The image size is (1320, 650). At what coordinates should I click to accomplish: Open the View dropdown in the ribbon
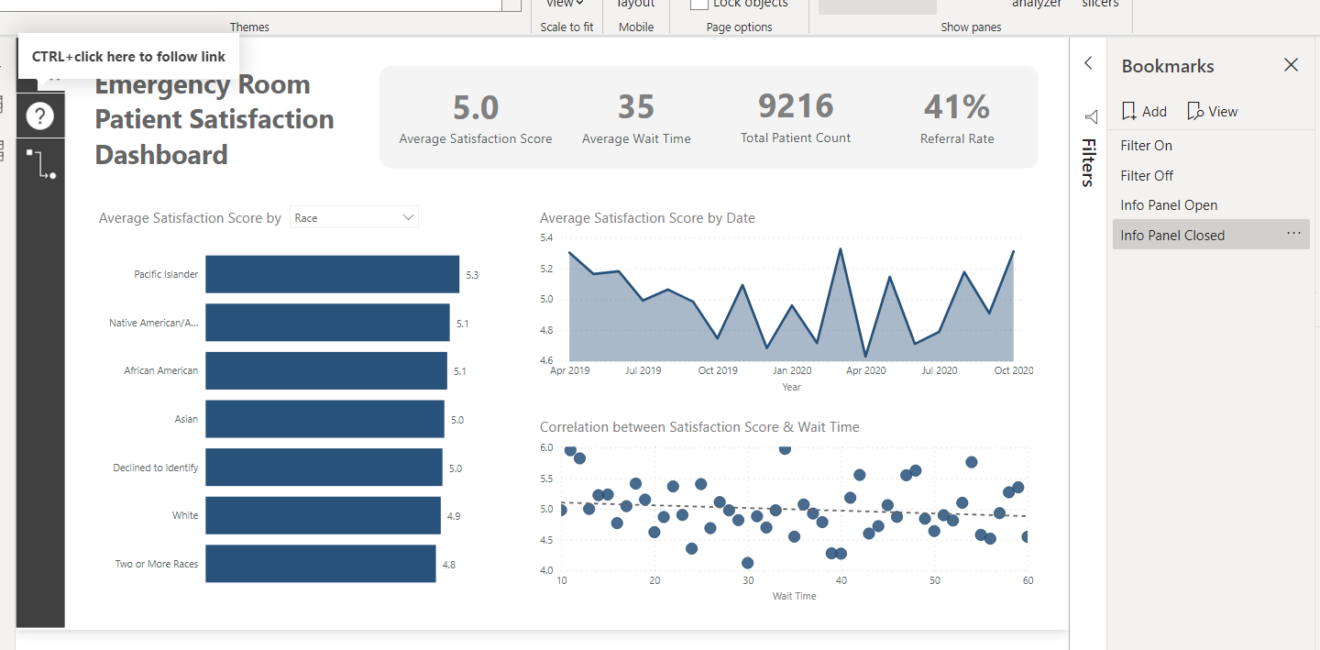(x=563, y=4)
